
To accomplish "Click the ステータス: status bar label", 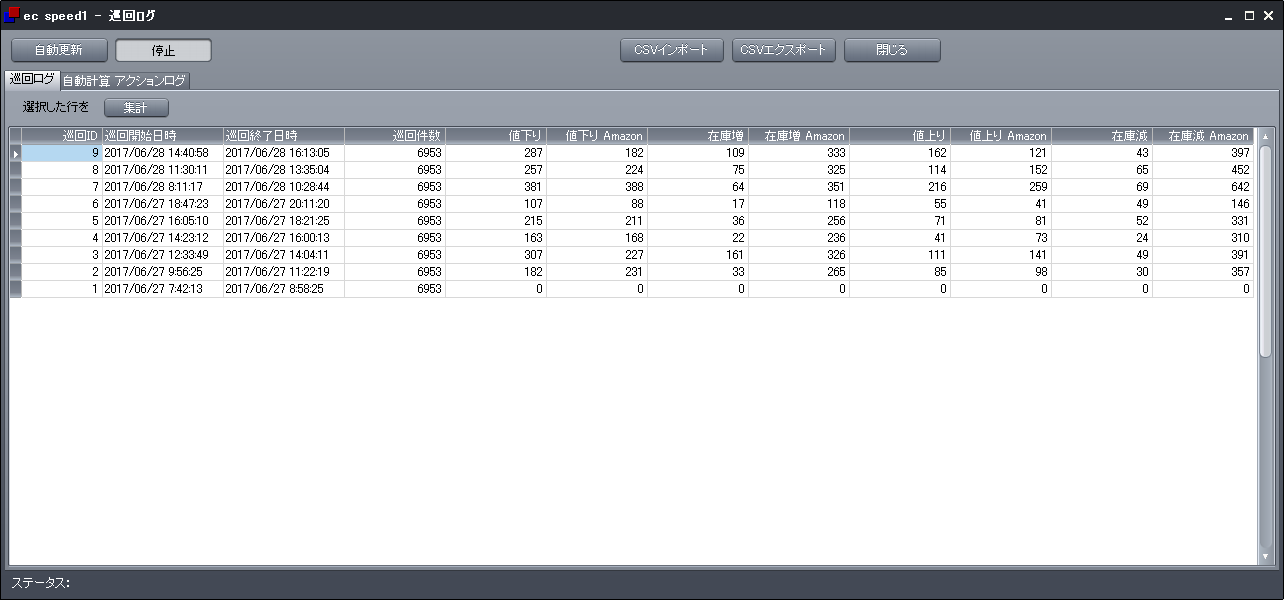I will (40, 583).
